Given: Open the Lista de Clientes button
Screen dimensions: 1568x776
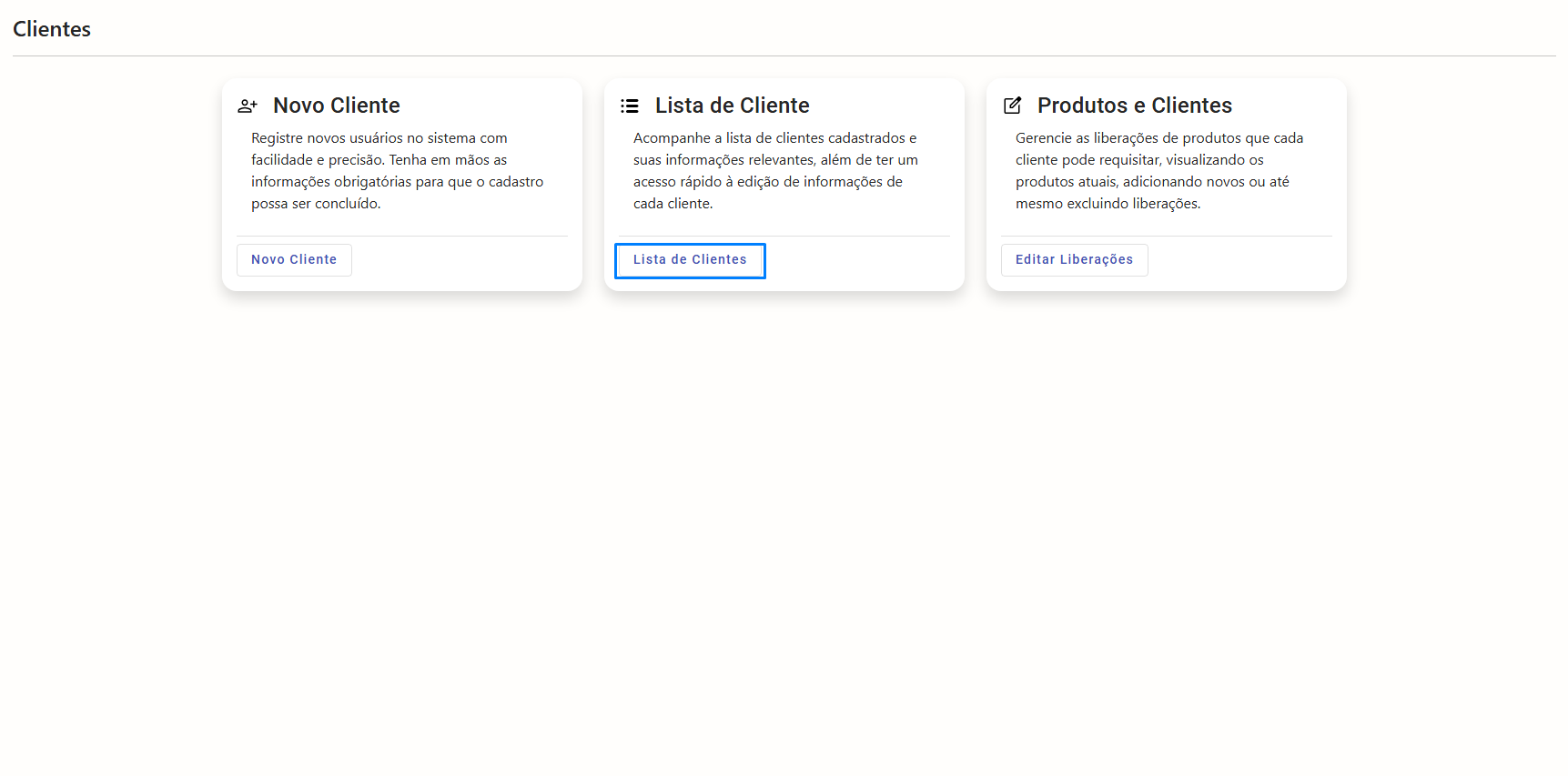Looking at the screenshot, I should pos(690,260).
